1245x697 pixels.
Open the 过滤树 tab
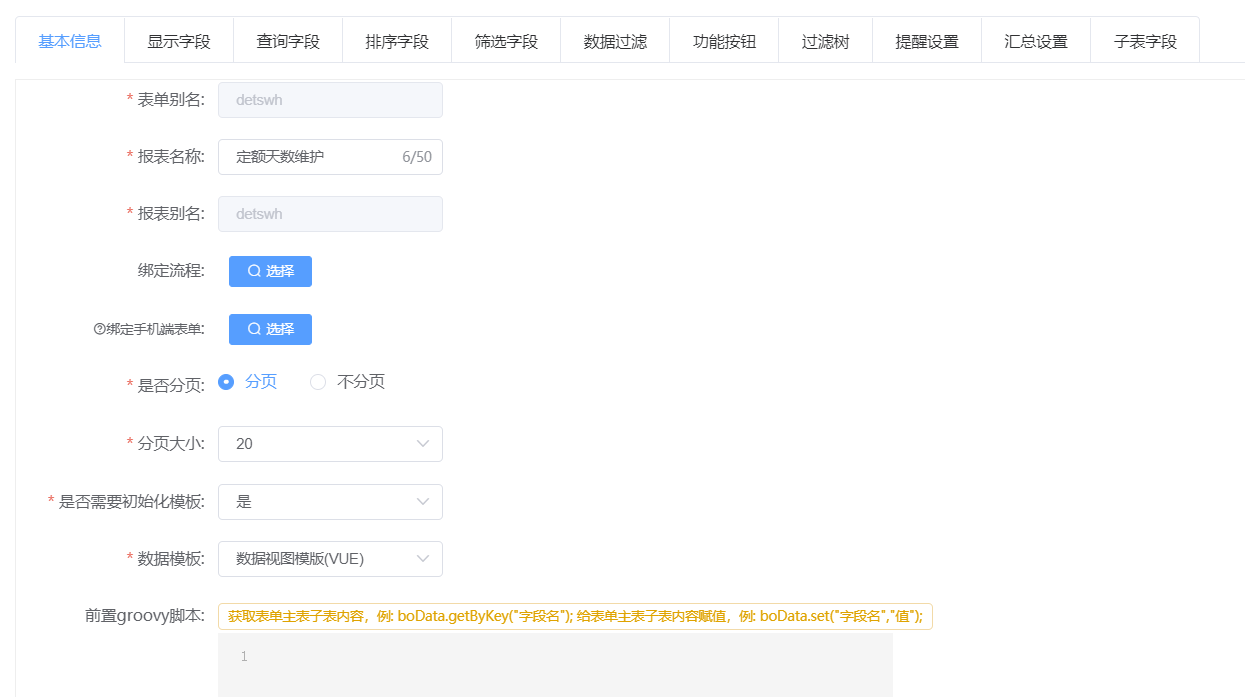pos(825,41)
